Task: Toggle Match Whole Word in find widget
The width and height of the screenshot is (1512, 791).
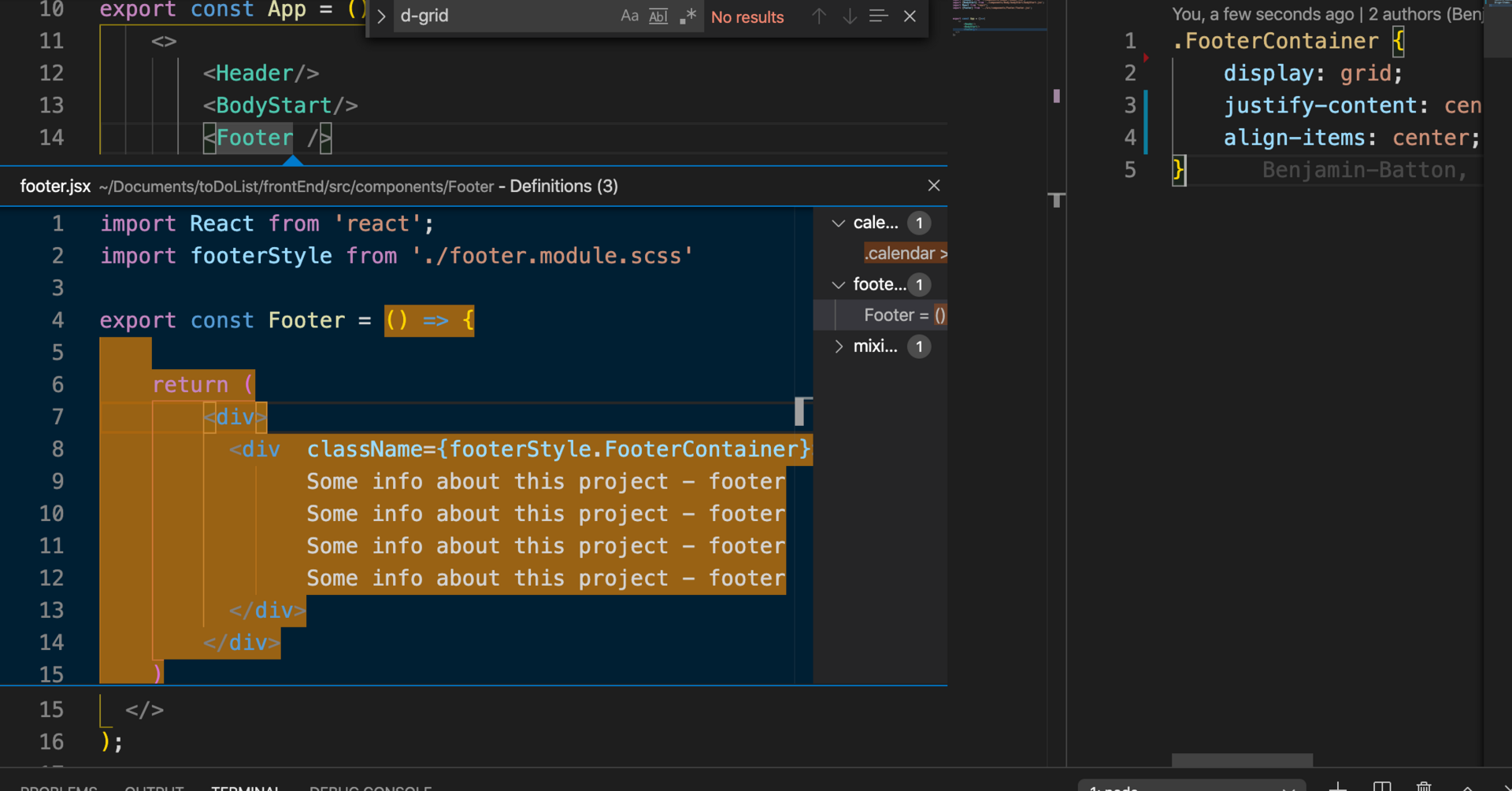Action: (x=658, y=16)
